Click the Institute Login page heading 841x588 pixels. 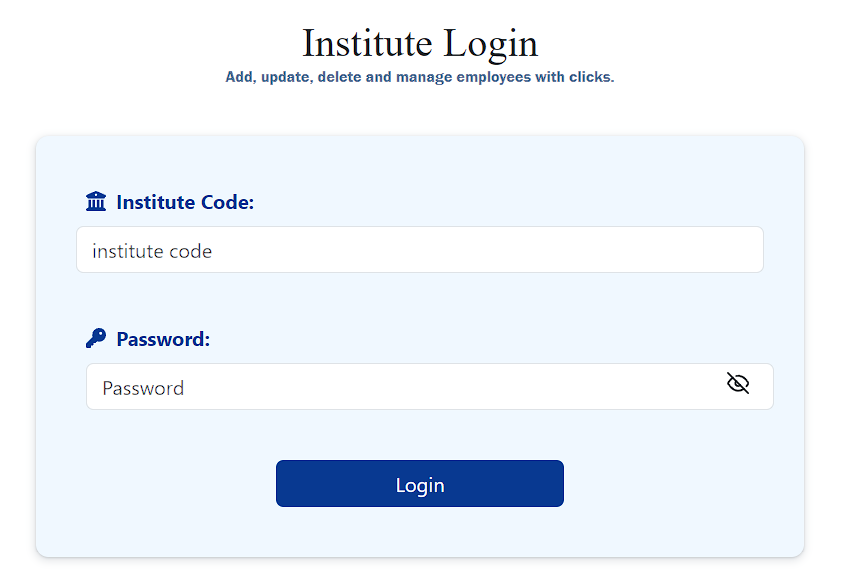[x=420, y=43]
